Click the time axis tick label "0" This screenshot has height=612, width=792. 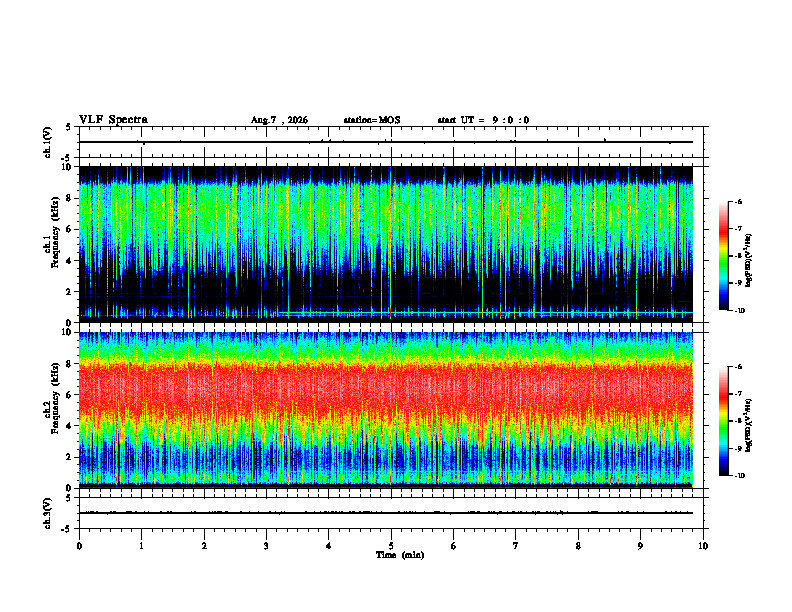point(79,546)
